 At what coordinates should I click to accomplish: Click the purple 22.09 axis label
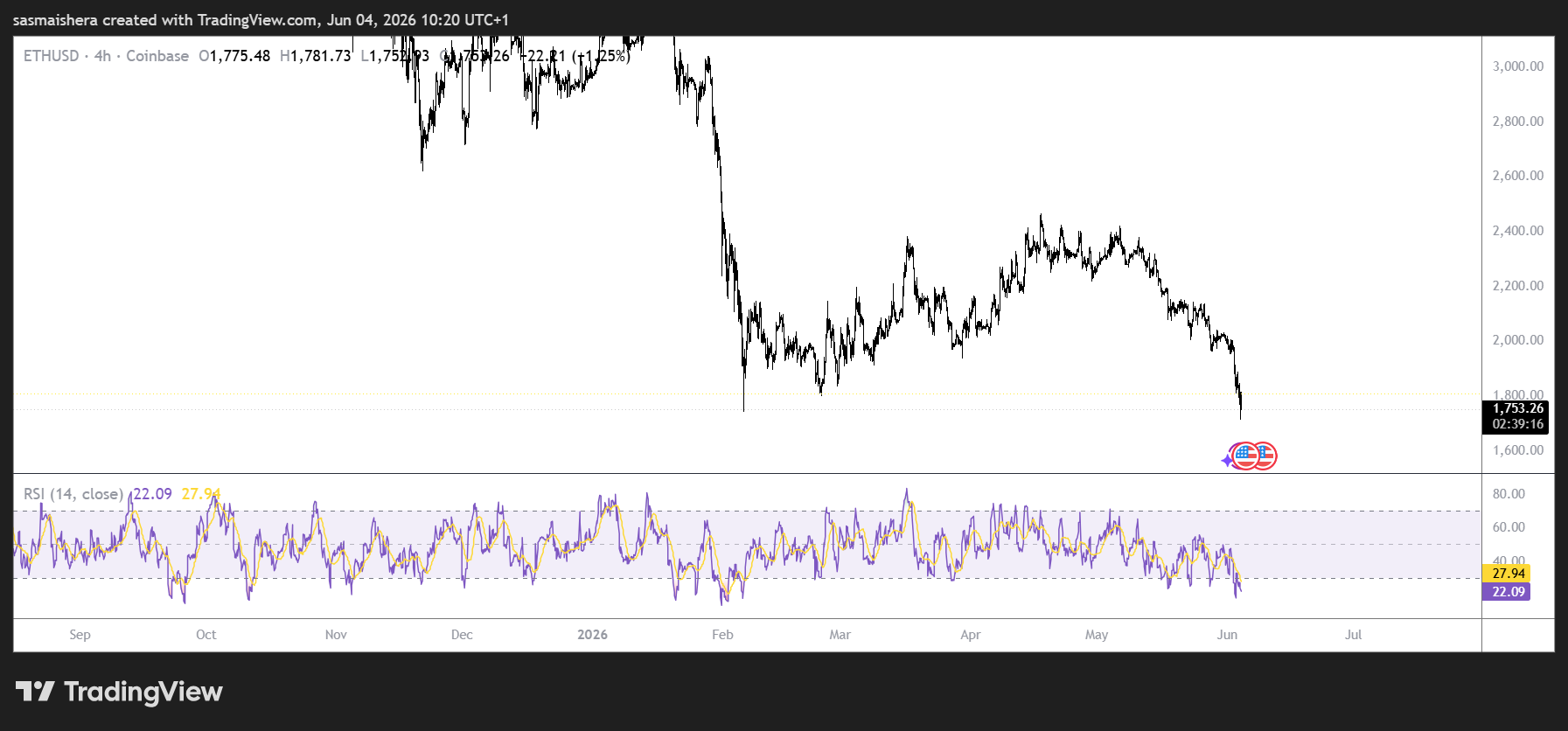point(1507,592)
